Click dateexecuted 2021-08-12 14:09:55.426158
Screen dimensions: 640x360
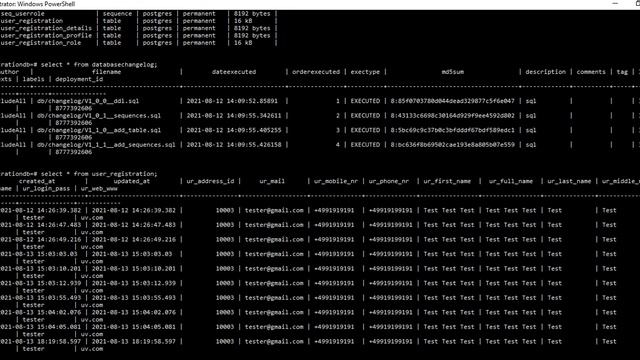[x=234, y=145]
